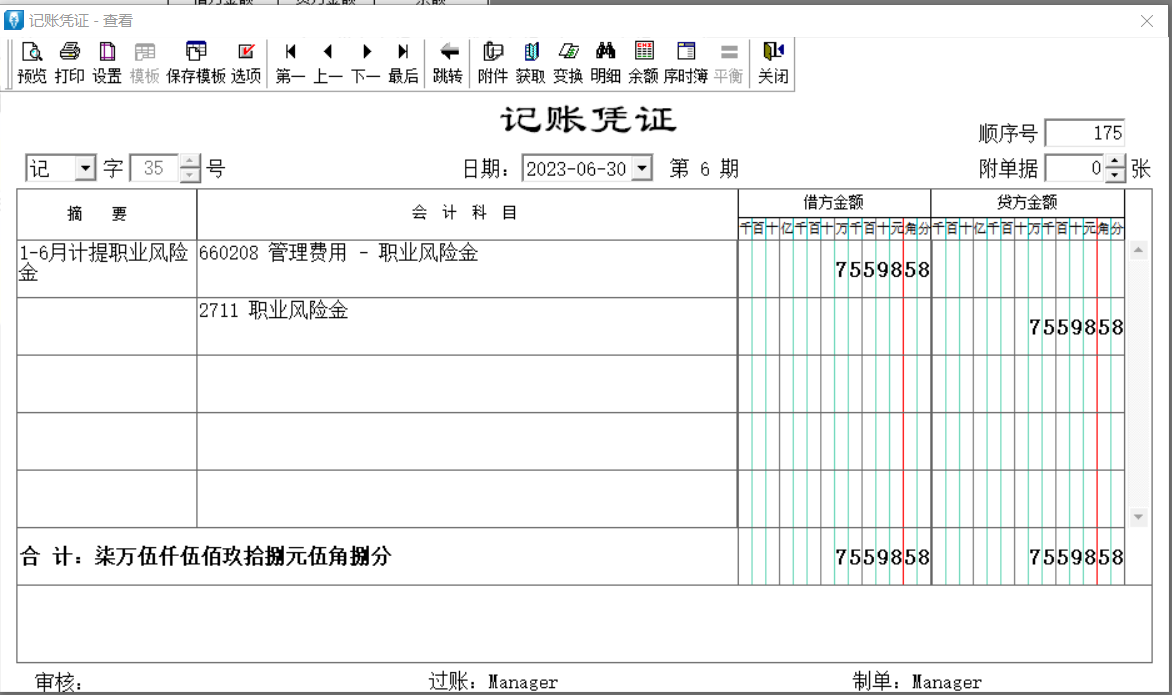Screen dimensions: 1172x695
Task: Click the 关闭 (Close) toolbar icon
Action: (773, 62)
